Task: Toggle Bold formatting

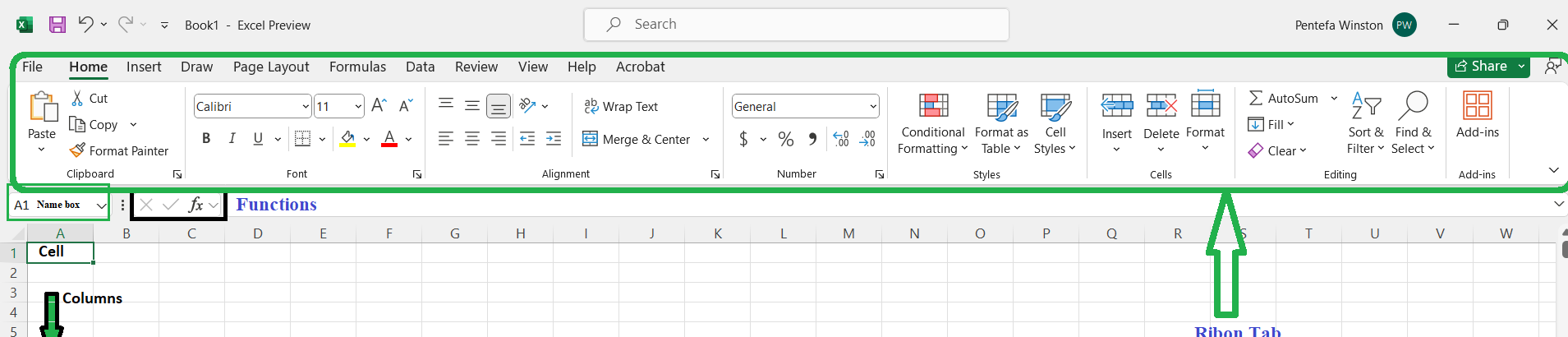Action: [x=206, y=139]
